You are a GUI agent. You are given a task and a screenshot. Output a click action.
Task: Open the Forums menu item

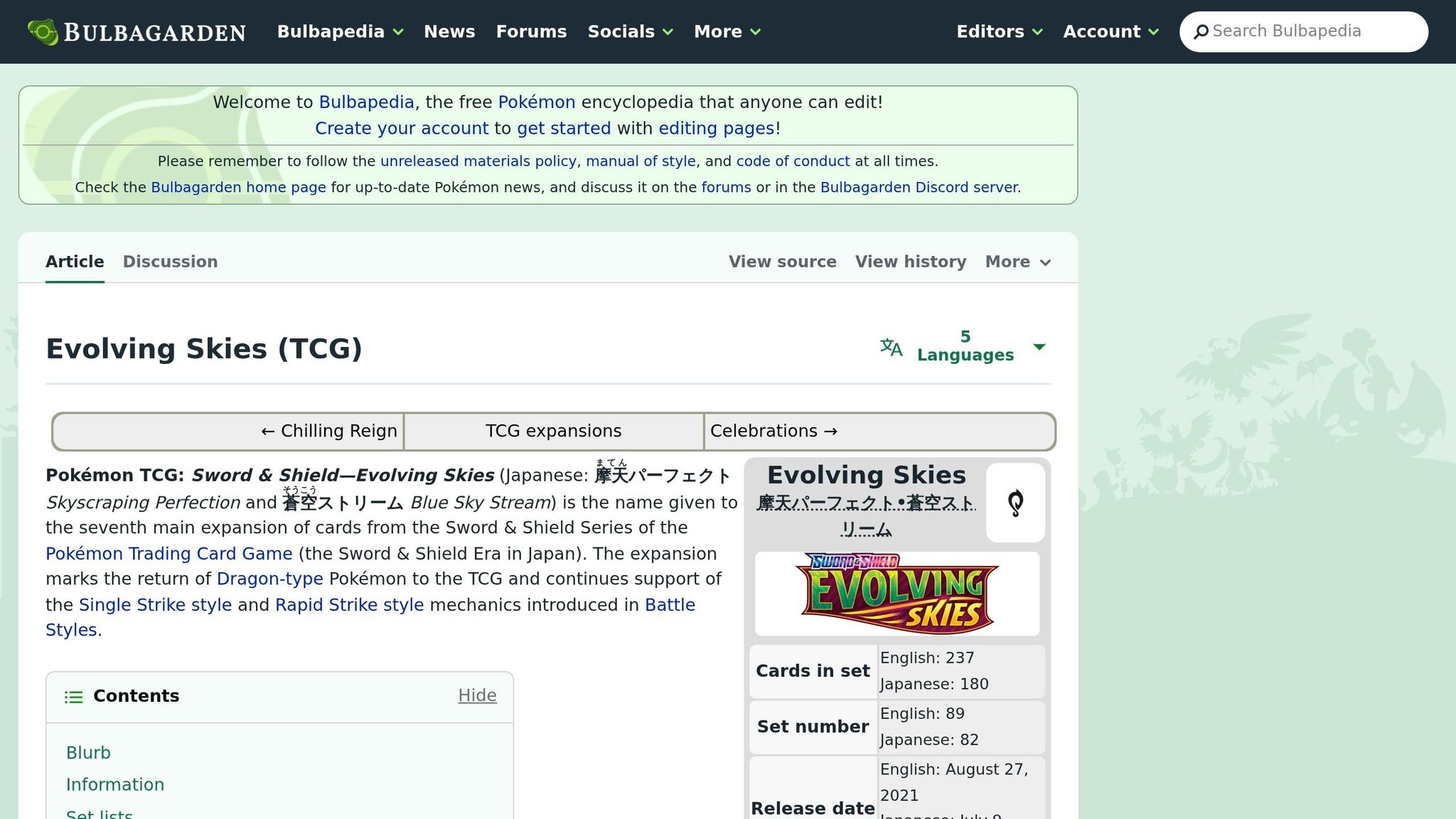click(x=531, y=32)
